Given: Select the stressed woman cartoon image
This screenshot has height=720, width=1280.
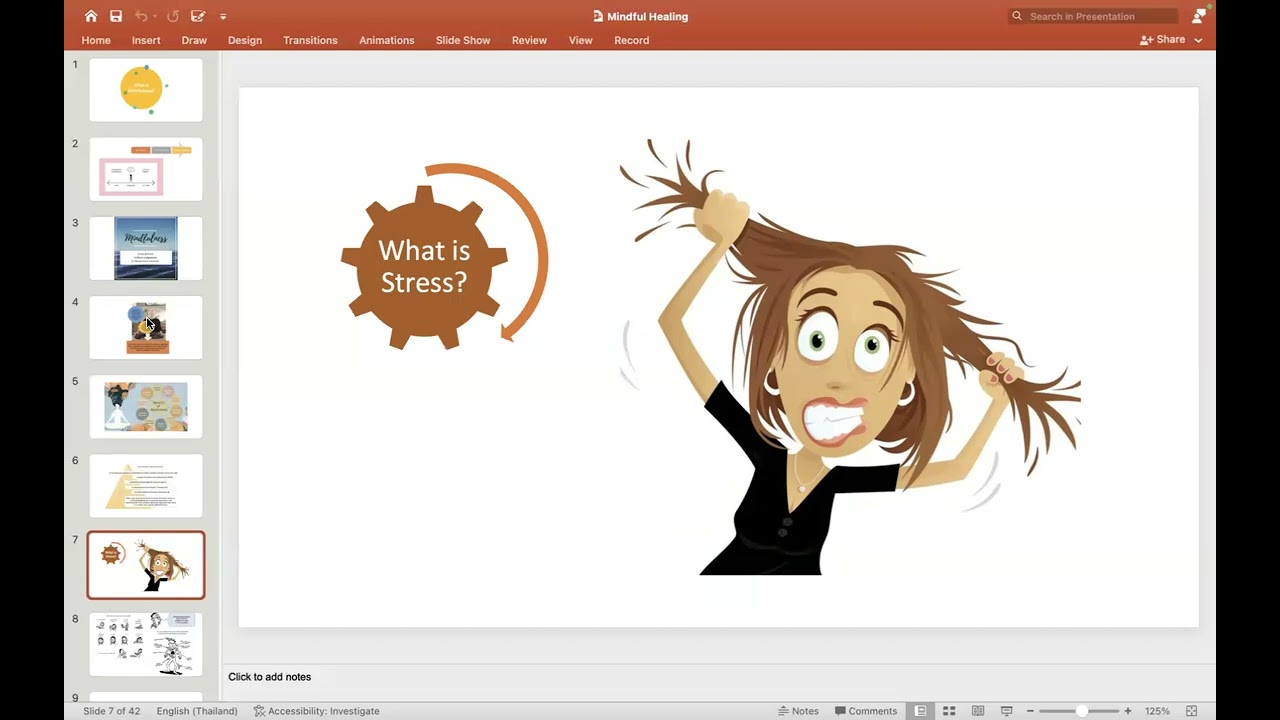Looking at the screenshot, I should pyautogui.click(x=850, y=357).
